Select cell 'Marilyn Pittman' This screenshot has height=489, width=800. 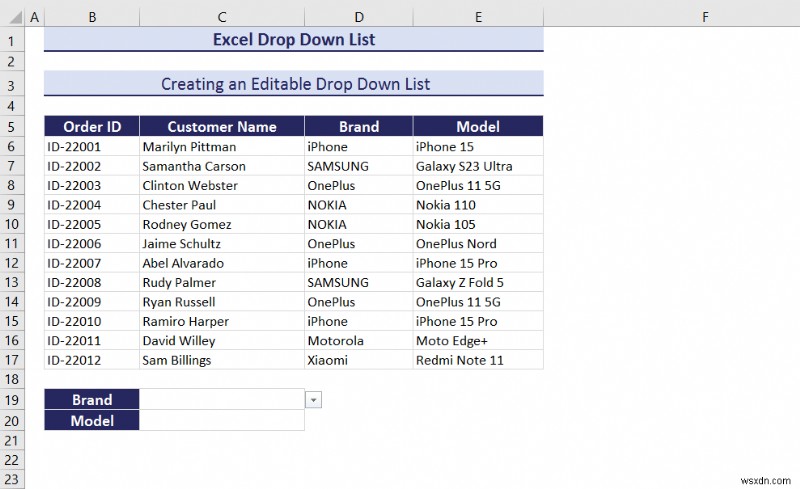[x=222, y=146]
